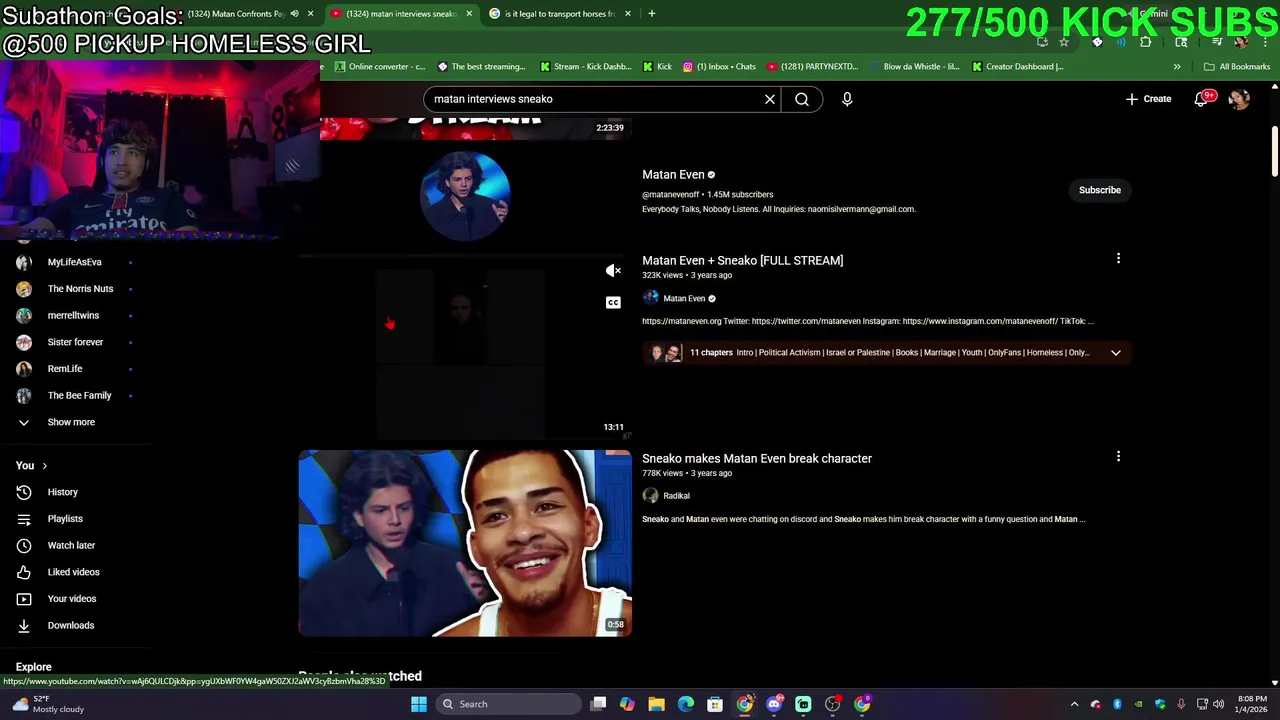
Task: Open MyLifeAsEva subscription
Action: (x=75, y=262)
